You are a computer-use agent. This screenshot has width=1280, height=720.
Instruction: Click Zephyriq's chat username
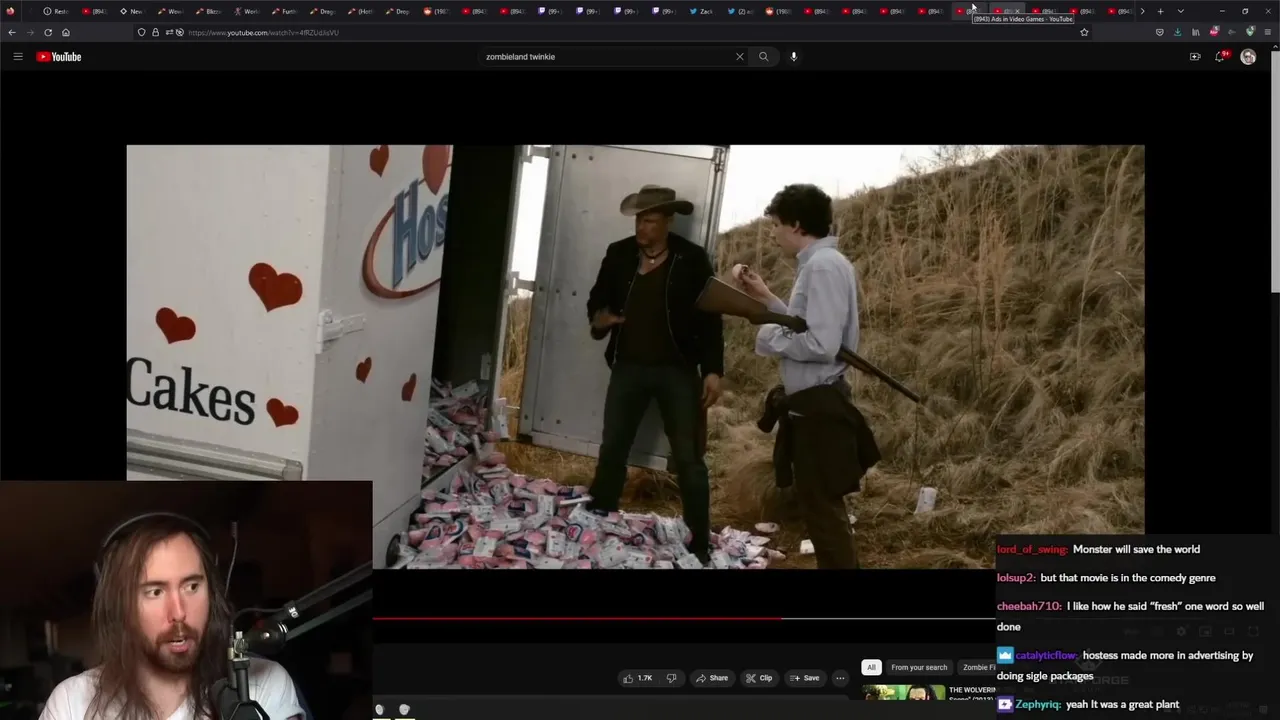(1037, 704)
